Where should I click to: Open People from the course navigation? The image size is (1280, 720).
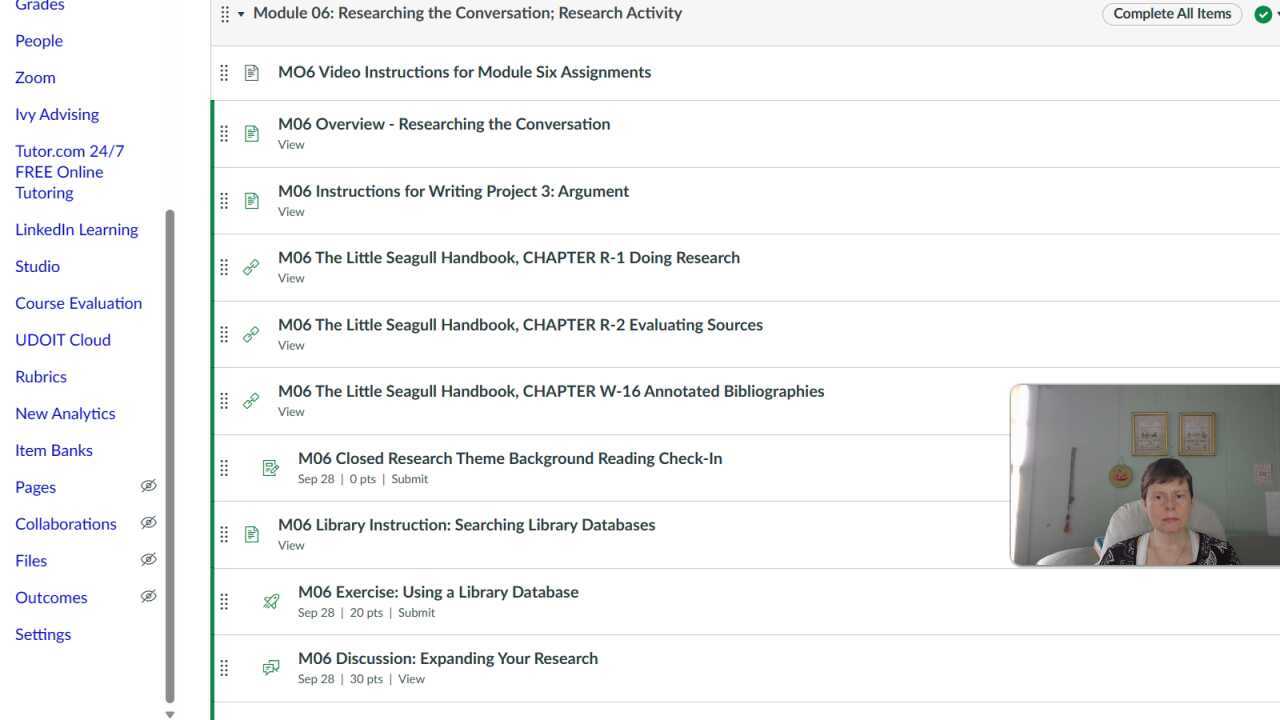[x=38, y=40]
